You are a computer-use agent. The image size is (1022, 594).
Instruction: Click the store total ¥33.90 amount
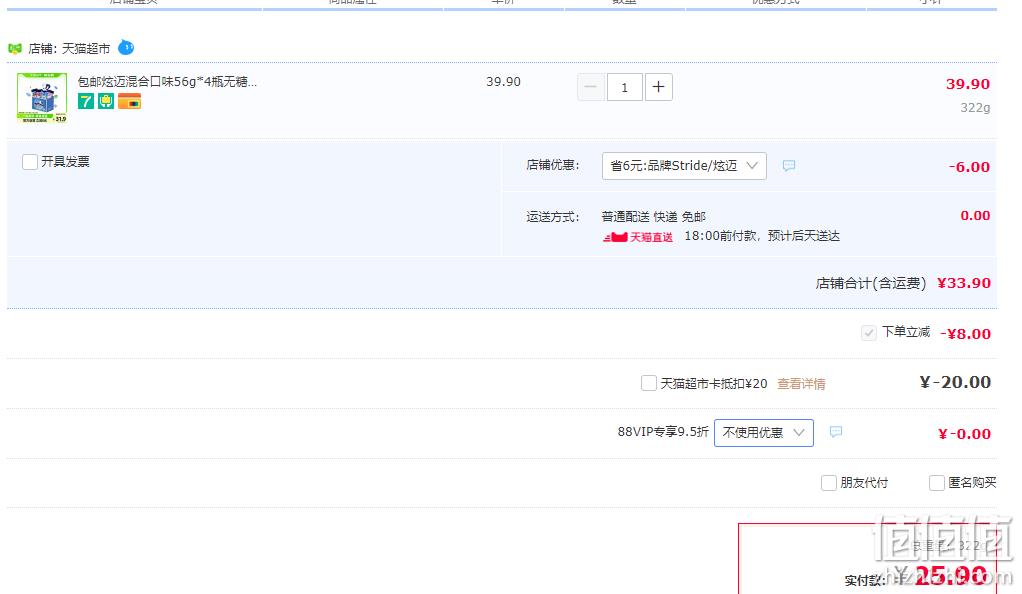pos(963,283)
